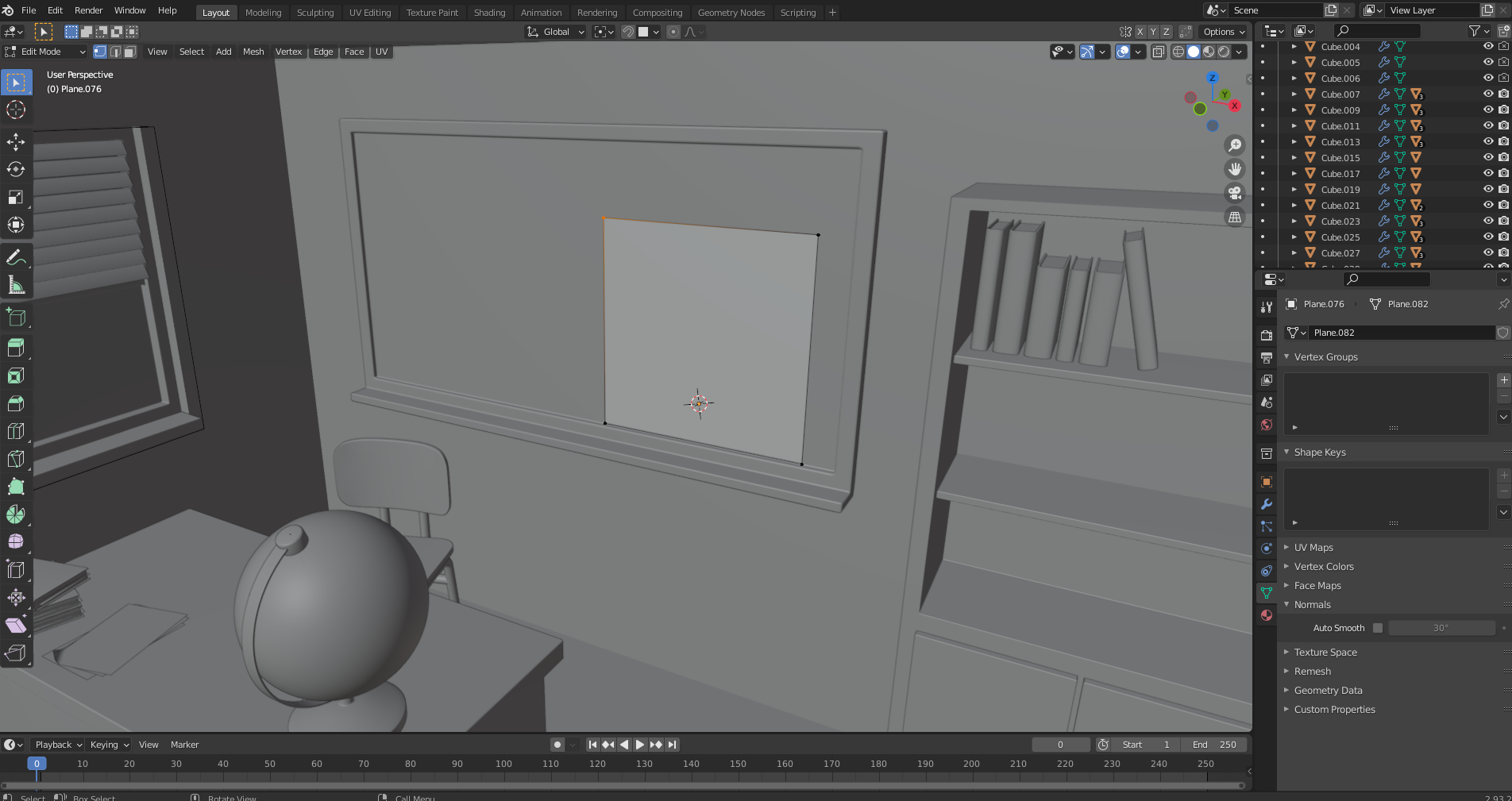Screen dimensions: 1512x801
Task: Open the Material properties tab
Action: [1267, 615]
